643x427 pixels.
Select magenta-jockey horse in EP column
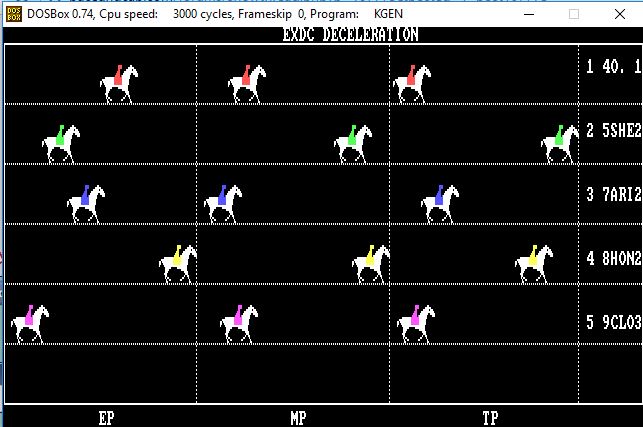30,324
